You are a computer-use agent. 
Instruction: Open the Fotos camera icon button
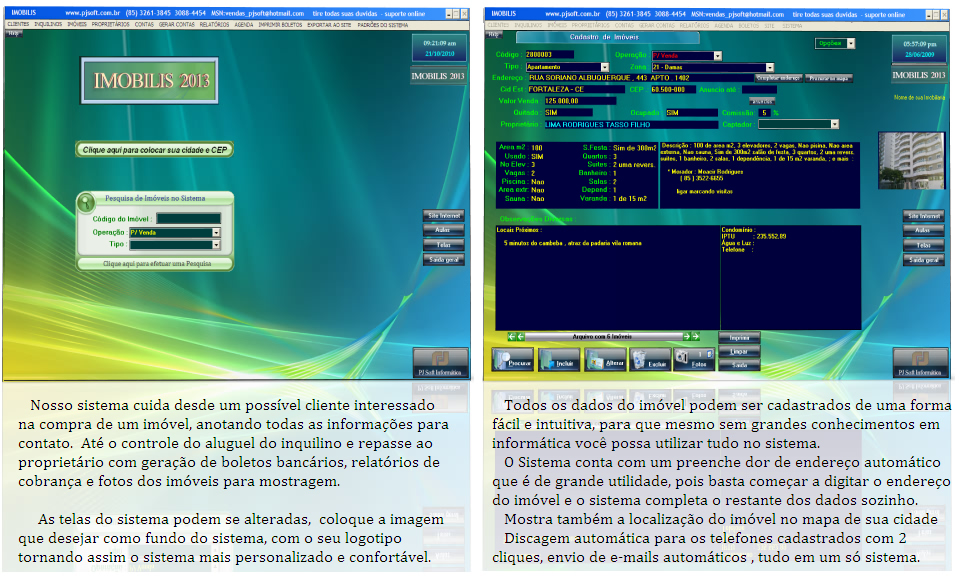695,360
